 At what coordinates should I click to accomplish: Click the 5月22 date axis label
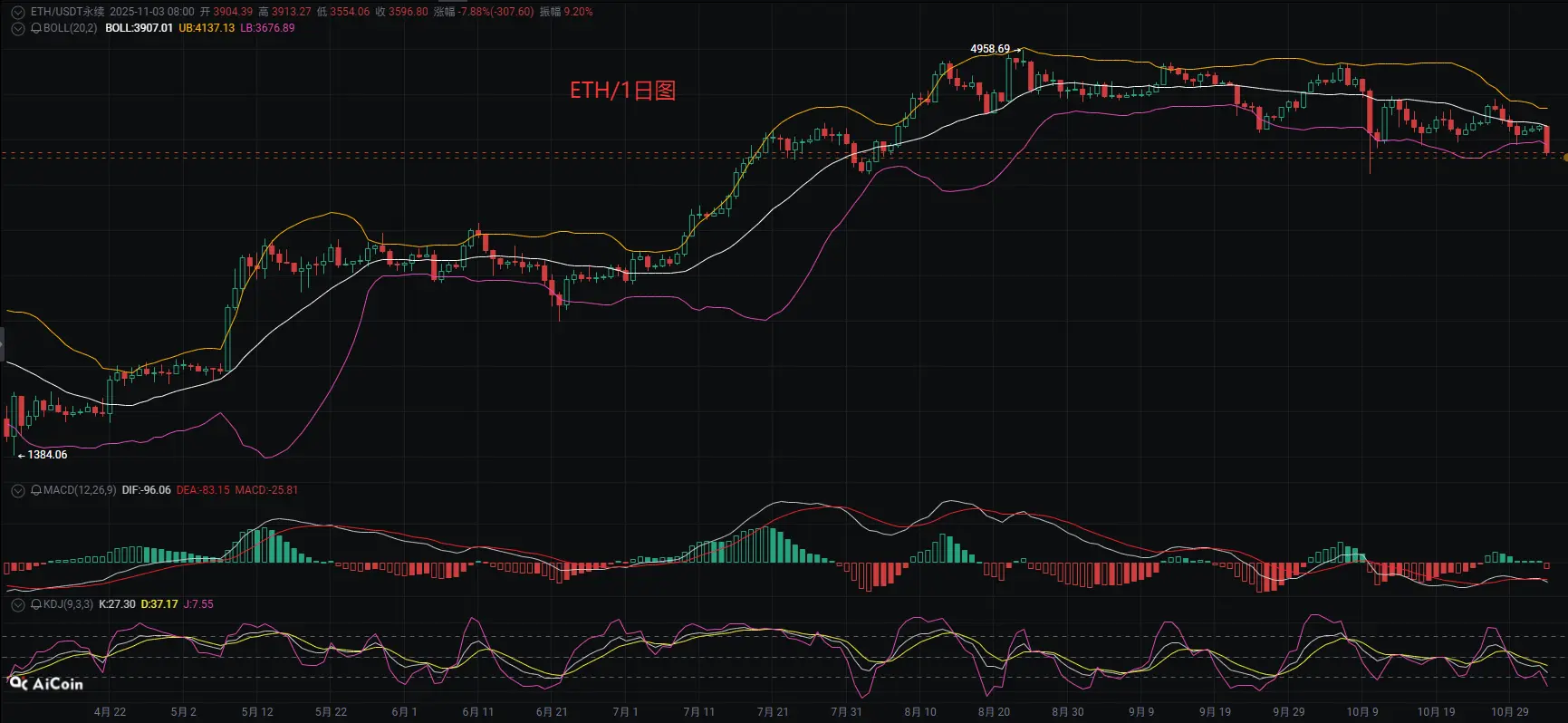(331, 712)
